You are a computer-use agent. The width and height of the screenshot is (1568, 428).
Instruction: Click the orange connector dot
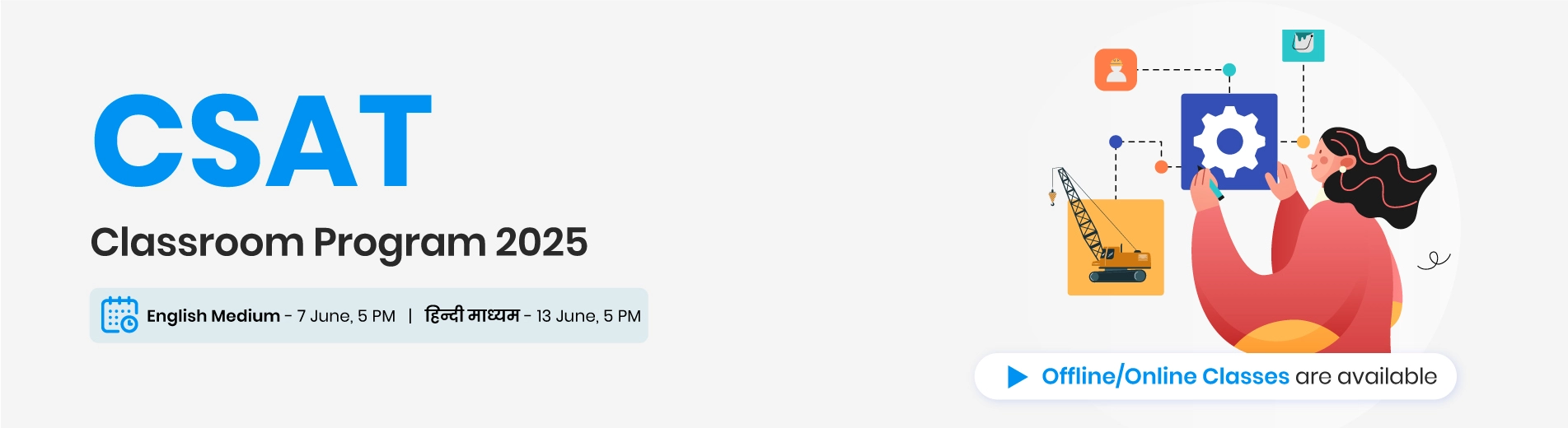click(1161, 167)
